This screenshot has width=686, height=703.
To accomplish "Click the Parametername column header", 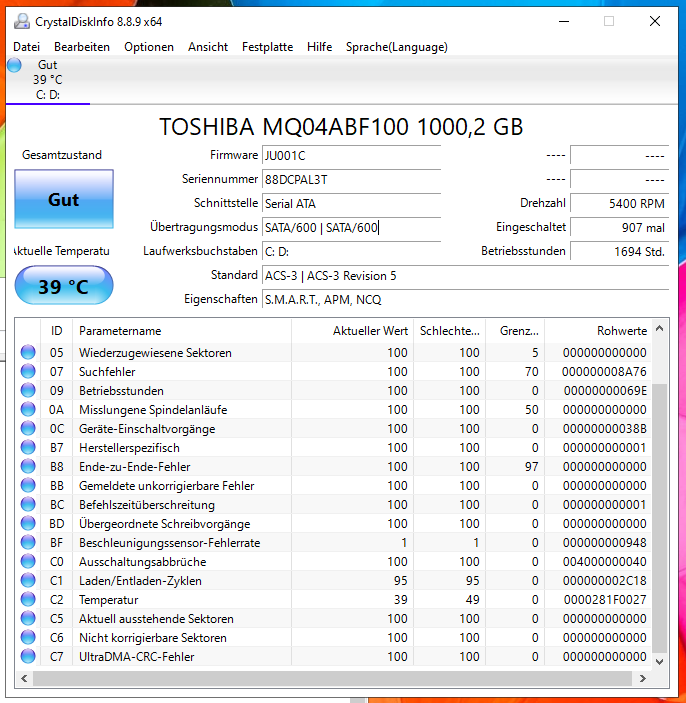I will [182, 331].
